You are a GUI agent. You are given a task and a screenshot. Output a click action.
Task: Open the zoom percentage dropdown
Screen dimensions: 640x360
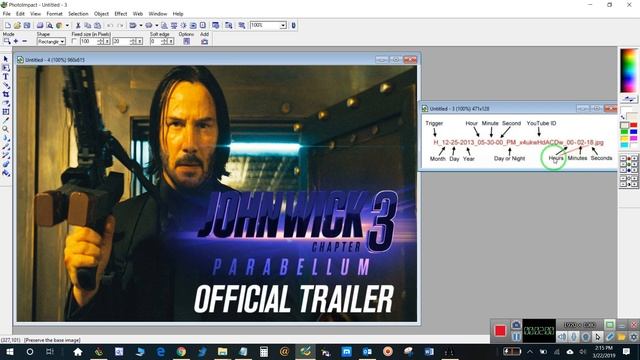[x=283, y=25]
